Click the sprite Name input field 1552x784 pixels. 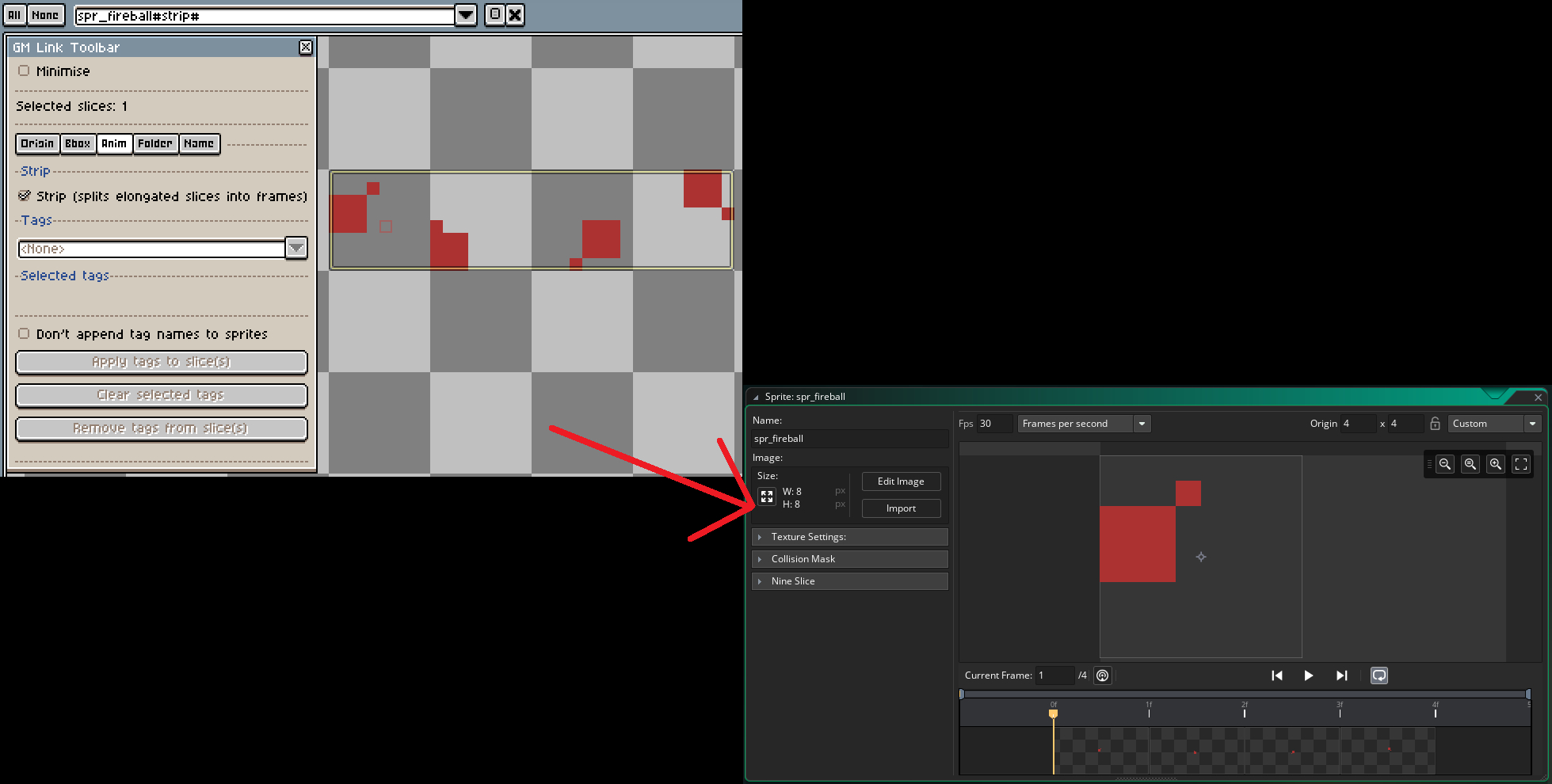(x=849, y=439)
